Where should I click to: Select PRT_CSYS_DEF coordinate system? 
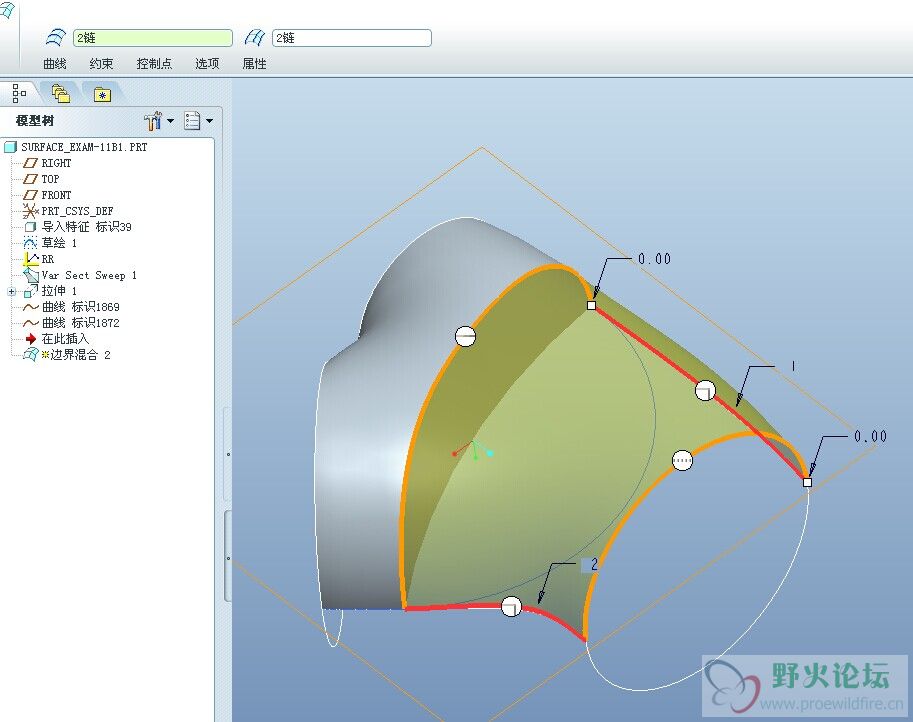[x=77, y=211]
